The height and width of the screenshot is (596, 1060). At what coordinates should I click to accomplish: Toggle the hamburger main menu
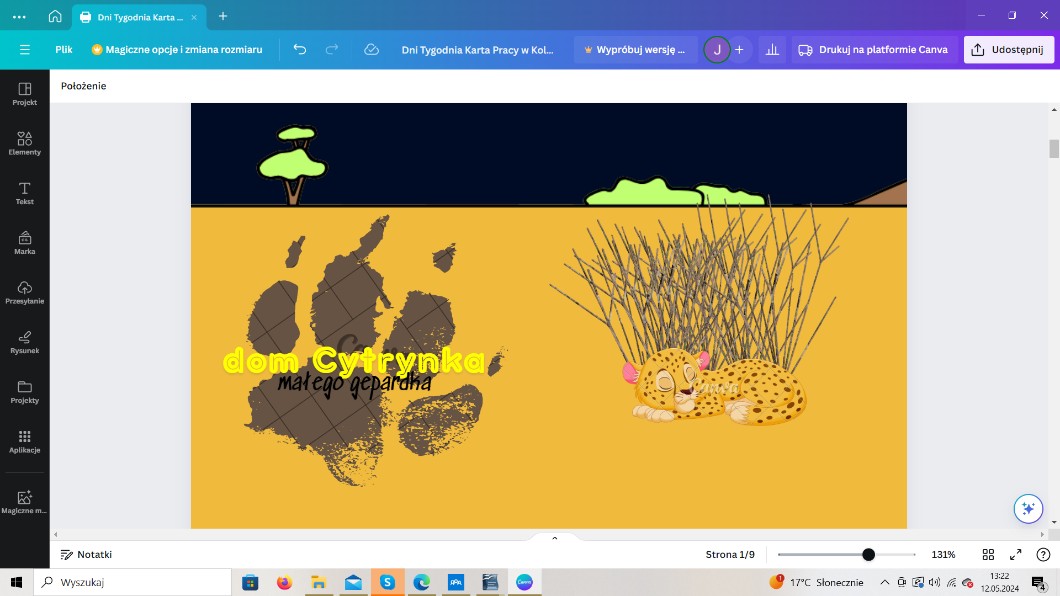click(25, 49)
